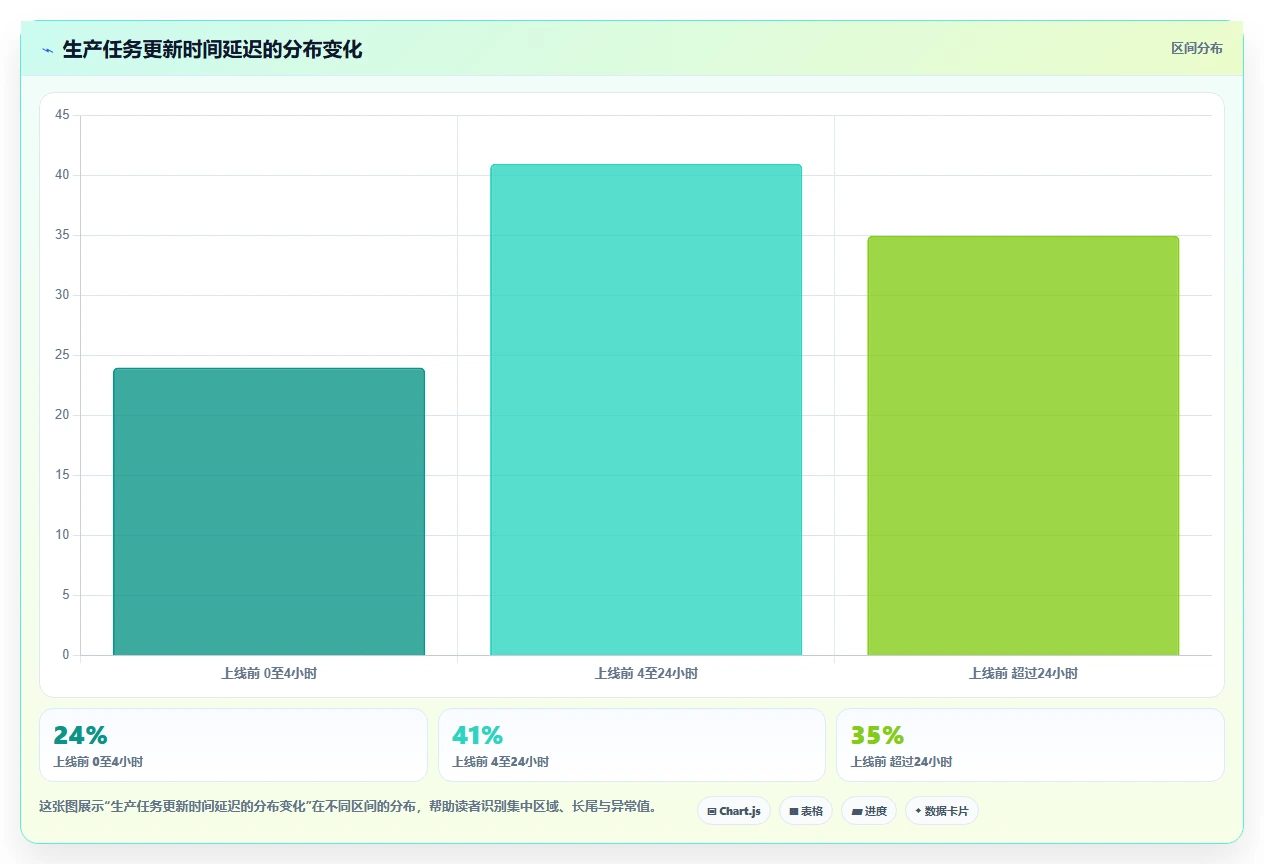
Task: Click the turquoise bar for 上线前 4至24小时
Action: coord(646,410)
